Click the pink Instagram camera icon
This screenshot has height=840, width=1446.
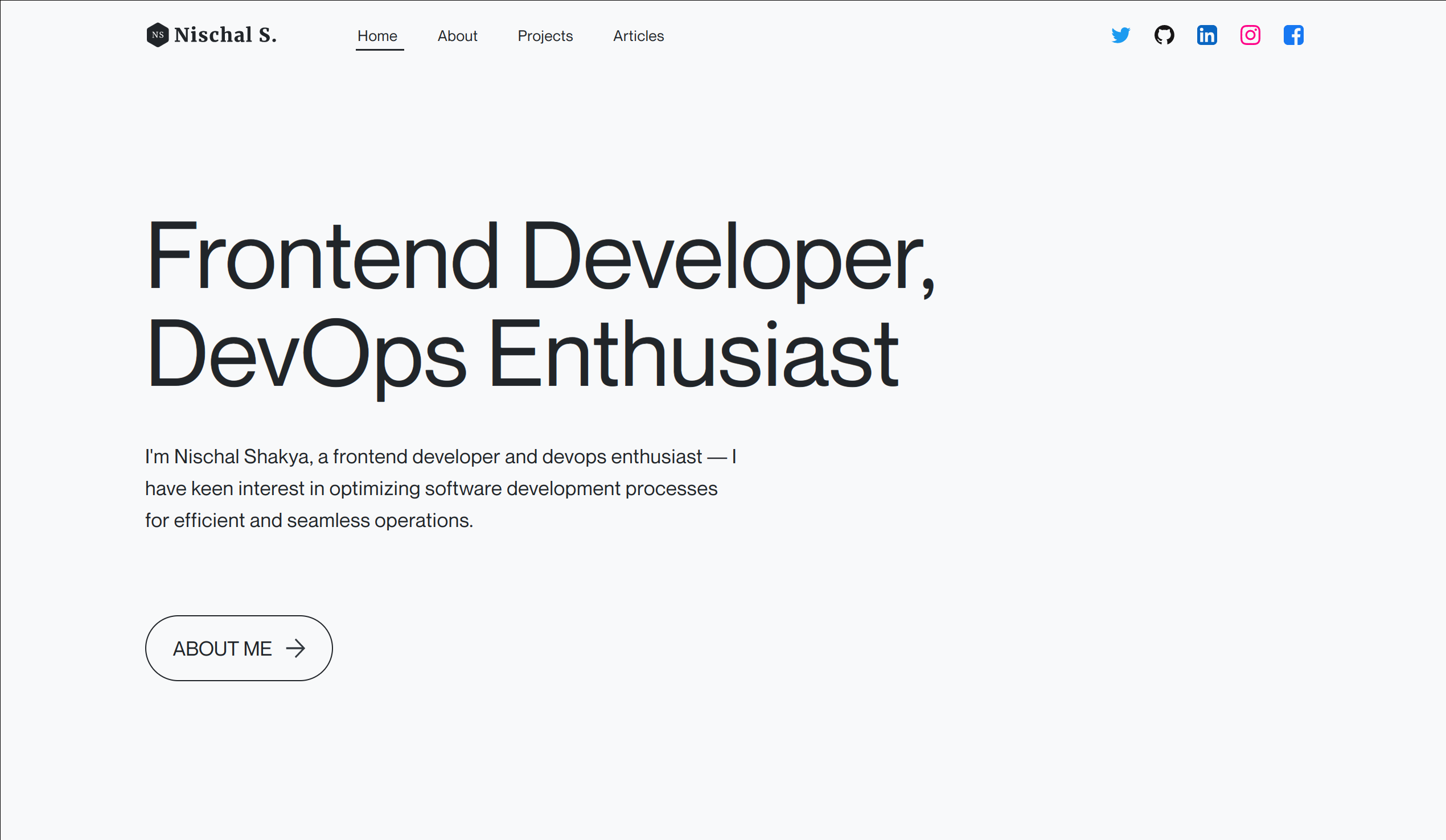[x=1250, y=36]
